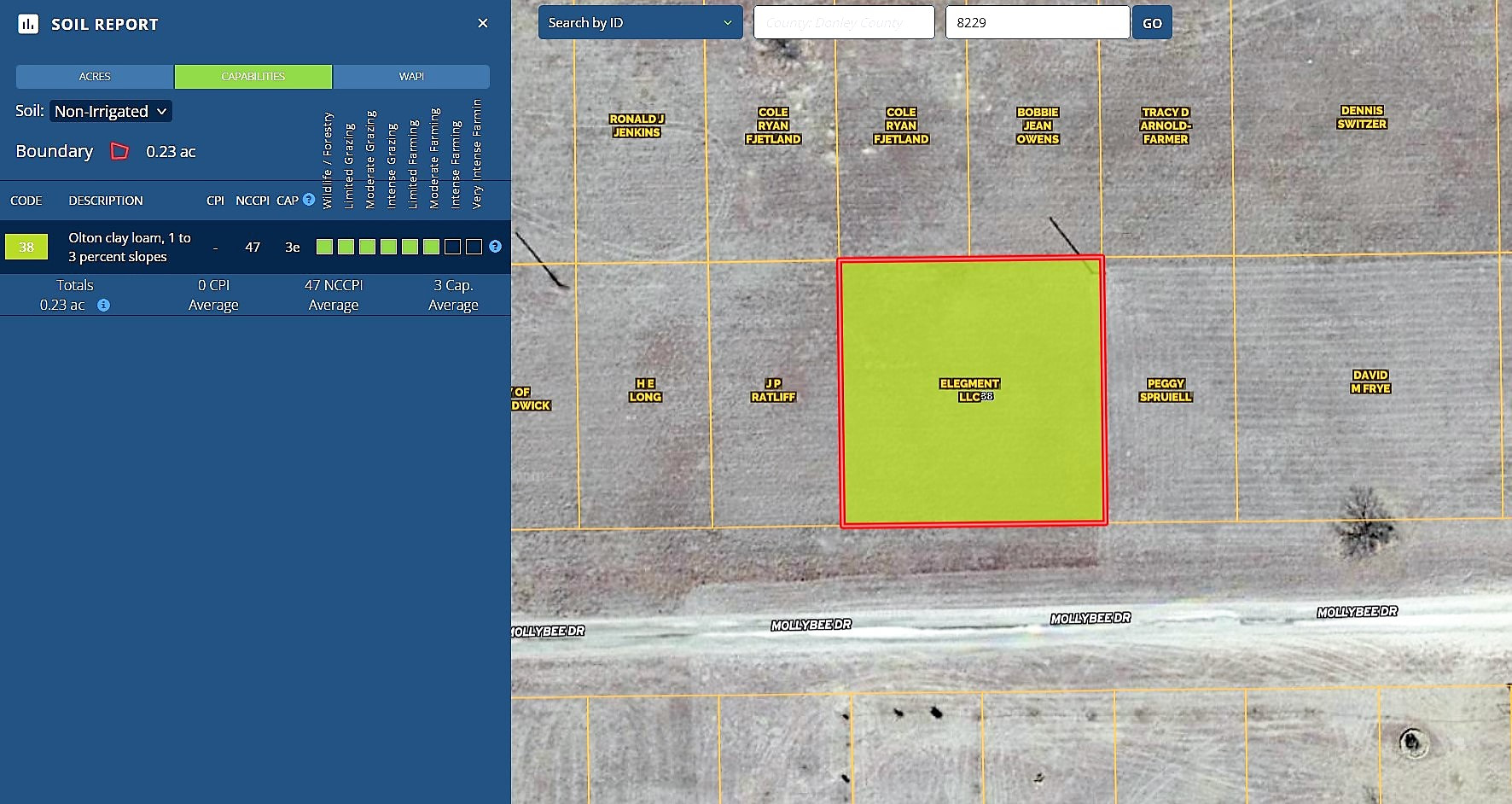Click the Intense Farming capability box
Image resolution: width=1512 pixels, height=804 pixels.
click(x=452, y=247)
